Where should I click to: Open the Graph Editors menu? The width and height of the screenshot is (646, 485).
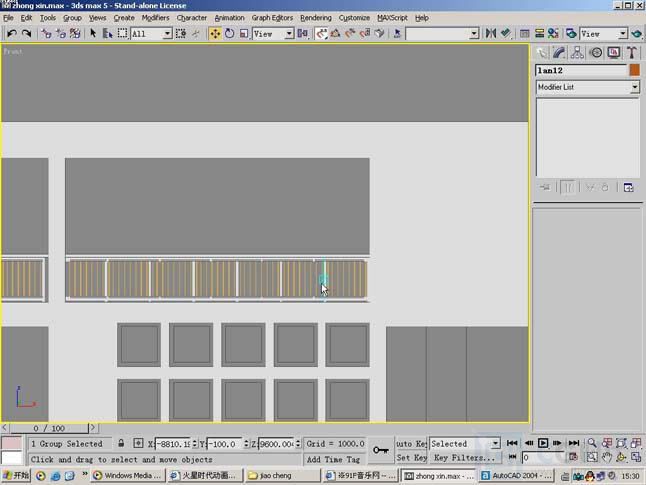[272, 18]
